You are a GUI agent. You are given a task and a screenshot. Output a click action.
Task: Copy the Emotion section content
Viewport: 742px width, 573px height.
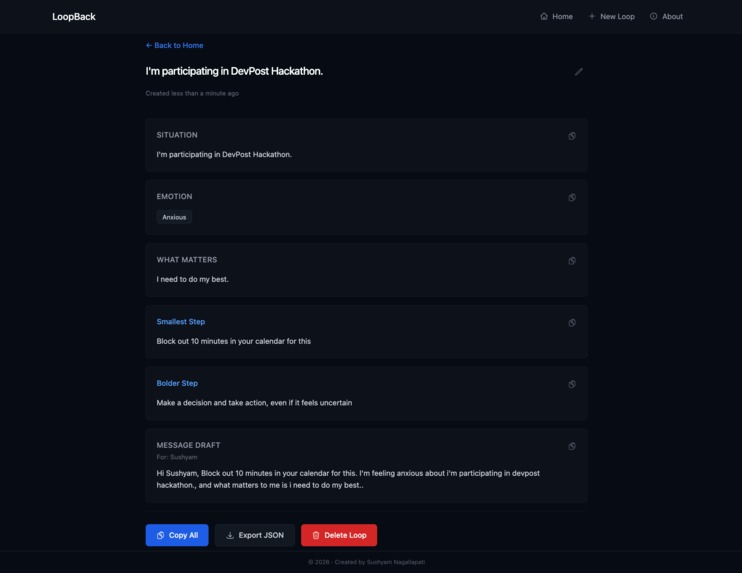point(572,198)
